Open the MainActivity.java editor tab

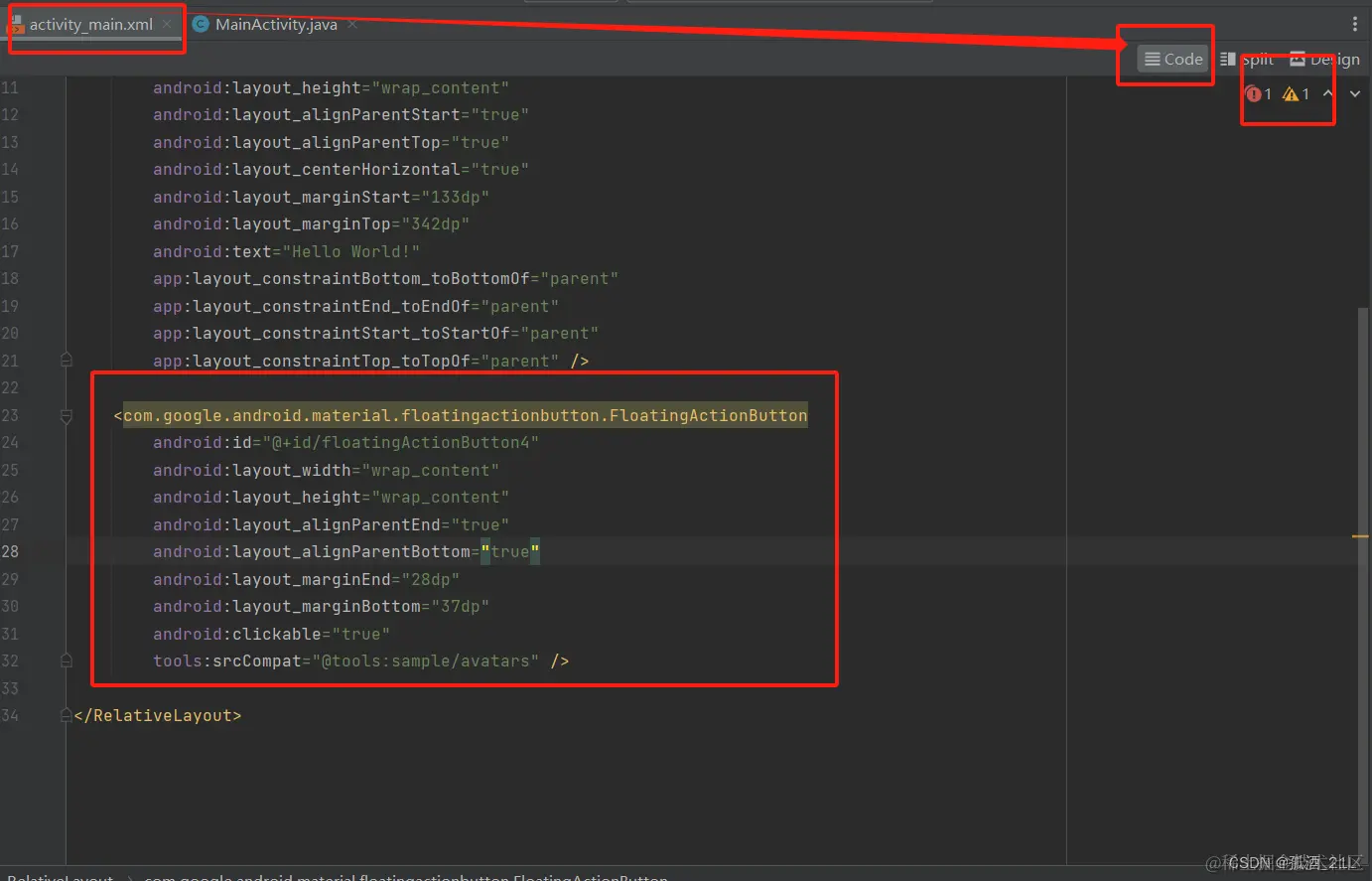point(275,25)
